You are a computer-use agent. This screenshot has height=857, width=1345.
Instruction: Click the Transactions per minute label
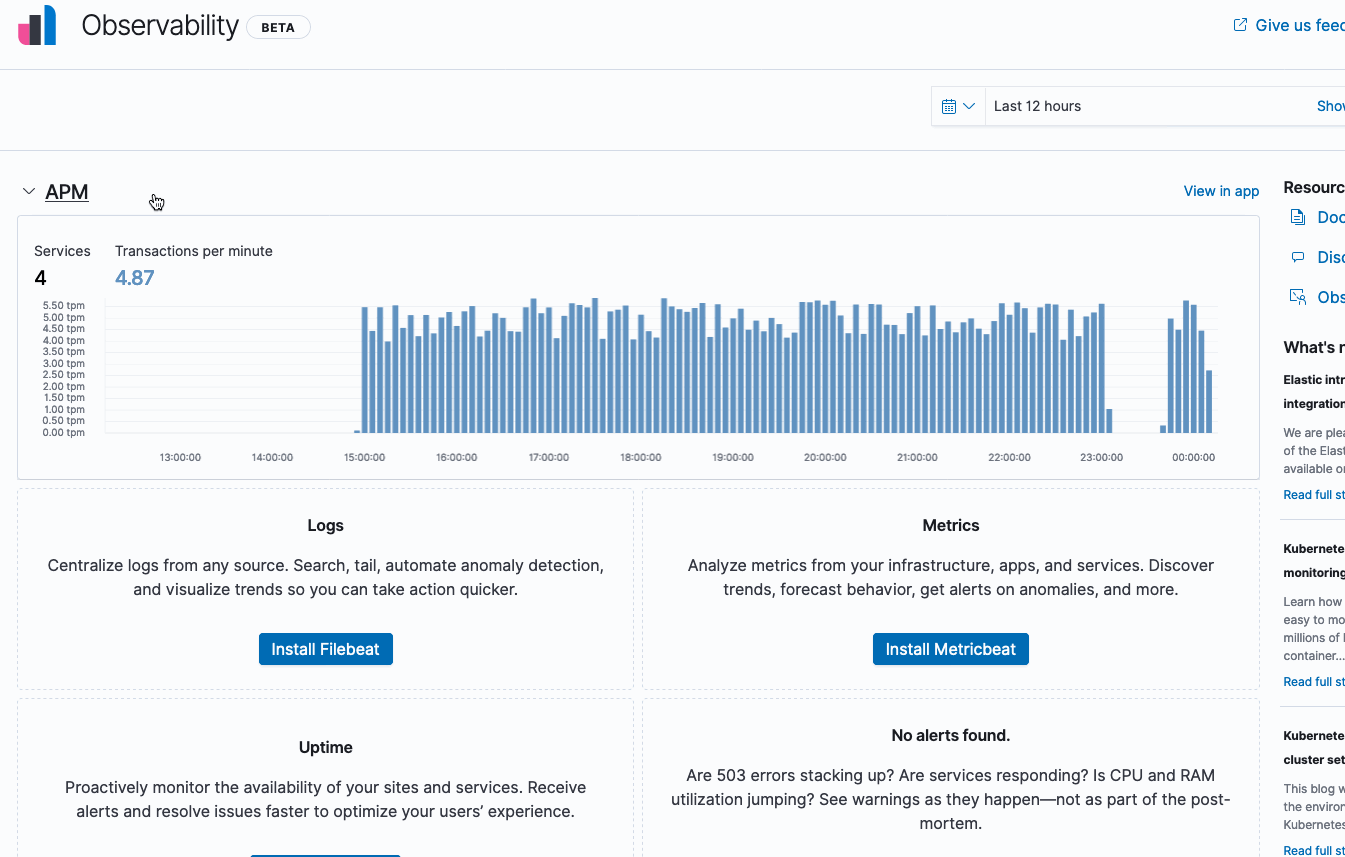pyautogui.click(x=194, y=251)
